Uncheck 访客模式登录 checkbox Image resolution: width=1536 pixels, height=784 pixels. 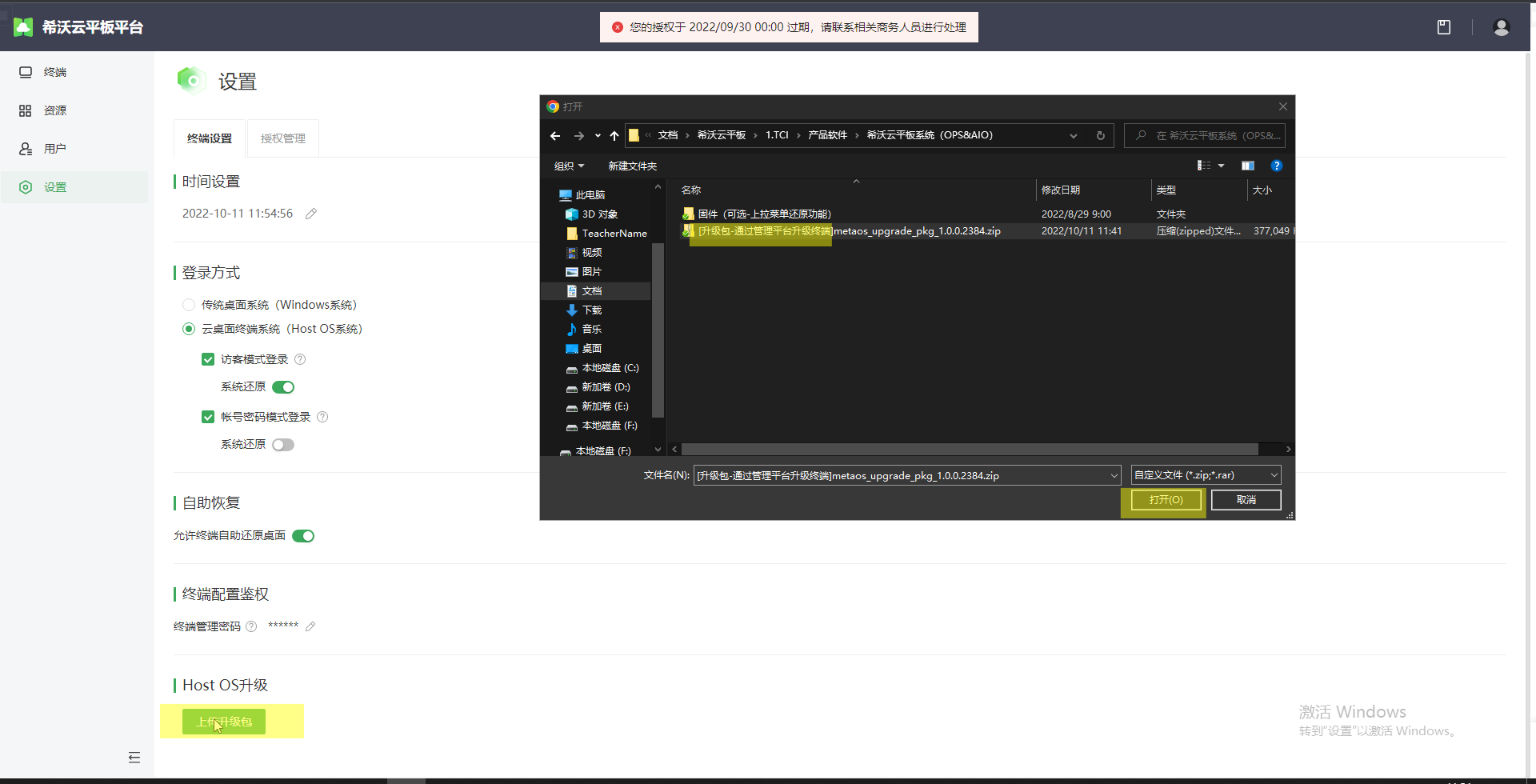pyautogui.click(x=208, y=359)
